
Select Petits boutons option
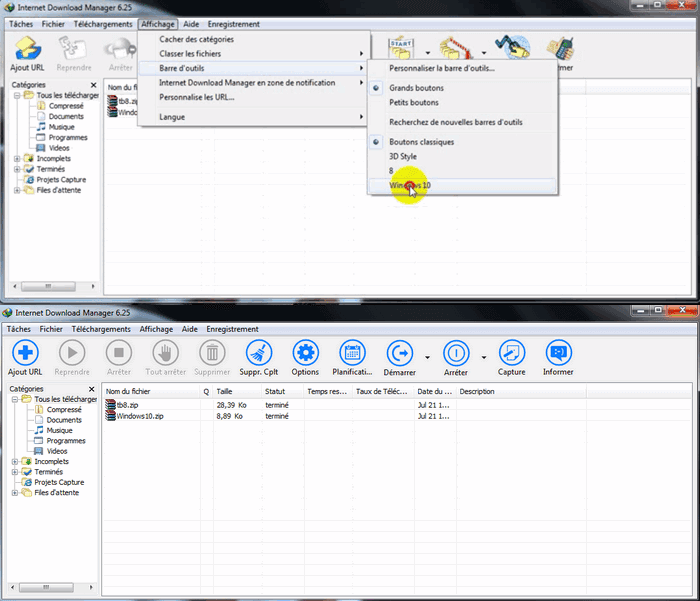[x=413, y=102]
